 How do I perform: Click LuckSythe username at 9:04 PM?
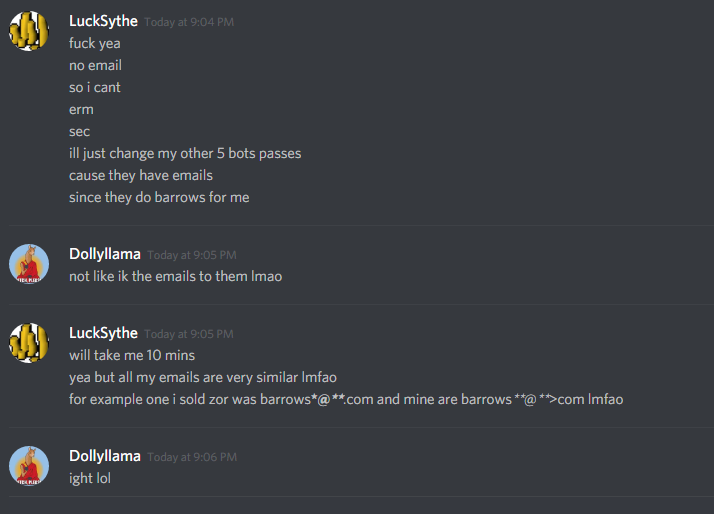(x=103, y=21)
